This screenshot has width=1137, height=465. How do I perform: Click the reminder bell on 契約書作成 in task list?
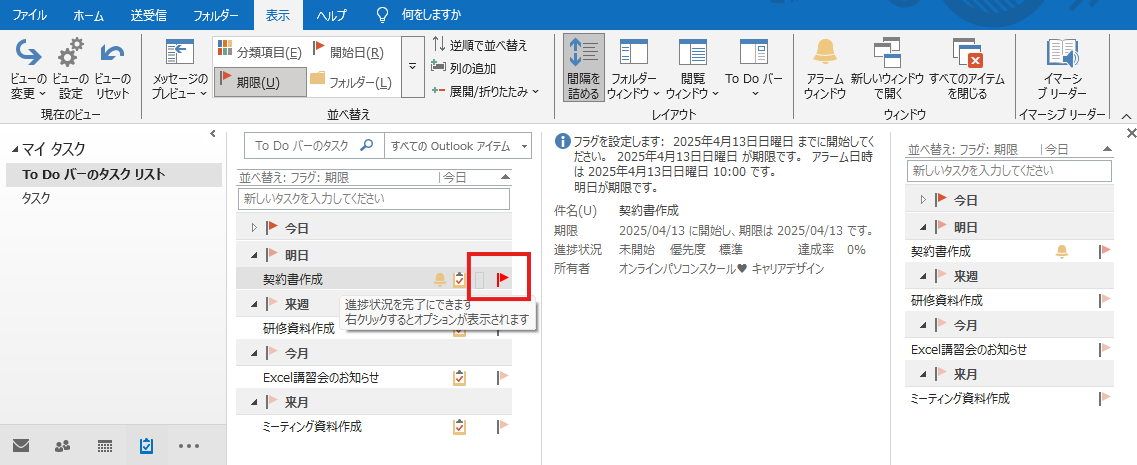(440, 278)
